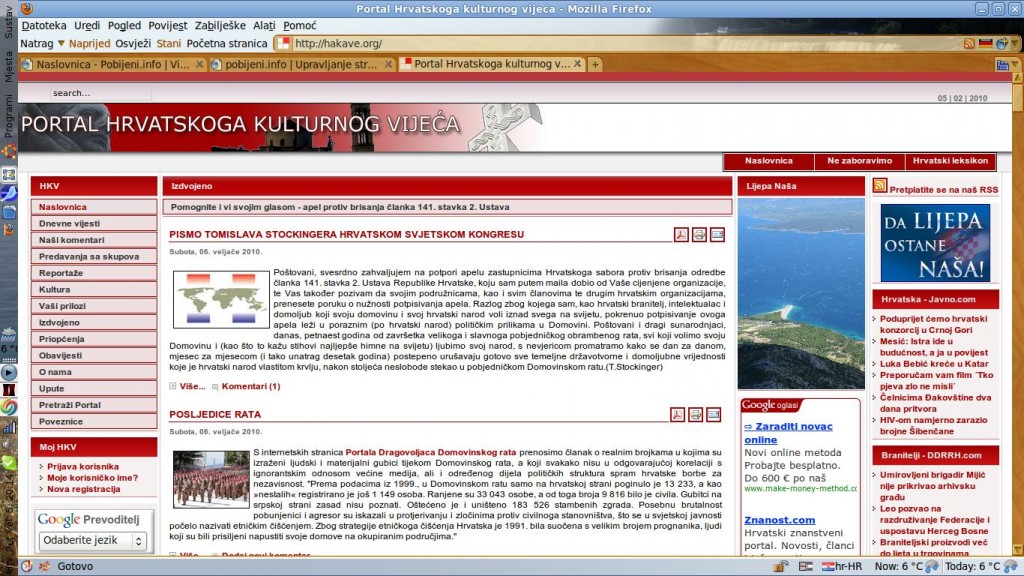Open Pretraži Portal in the HKV menu
The height and width of the screenshot is (576, 1024).
94,405
